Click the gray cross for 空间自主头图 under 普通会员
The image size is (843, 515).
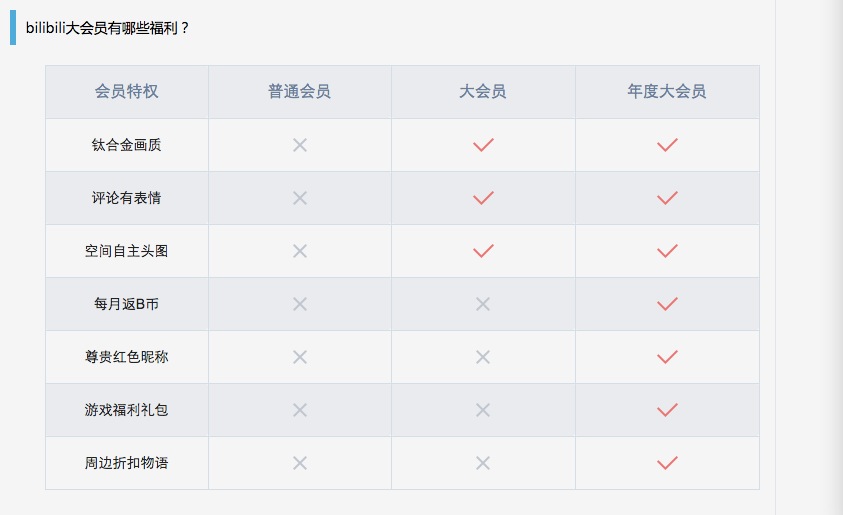299,251
